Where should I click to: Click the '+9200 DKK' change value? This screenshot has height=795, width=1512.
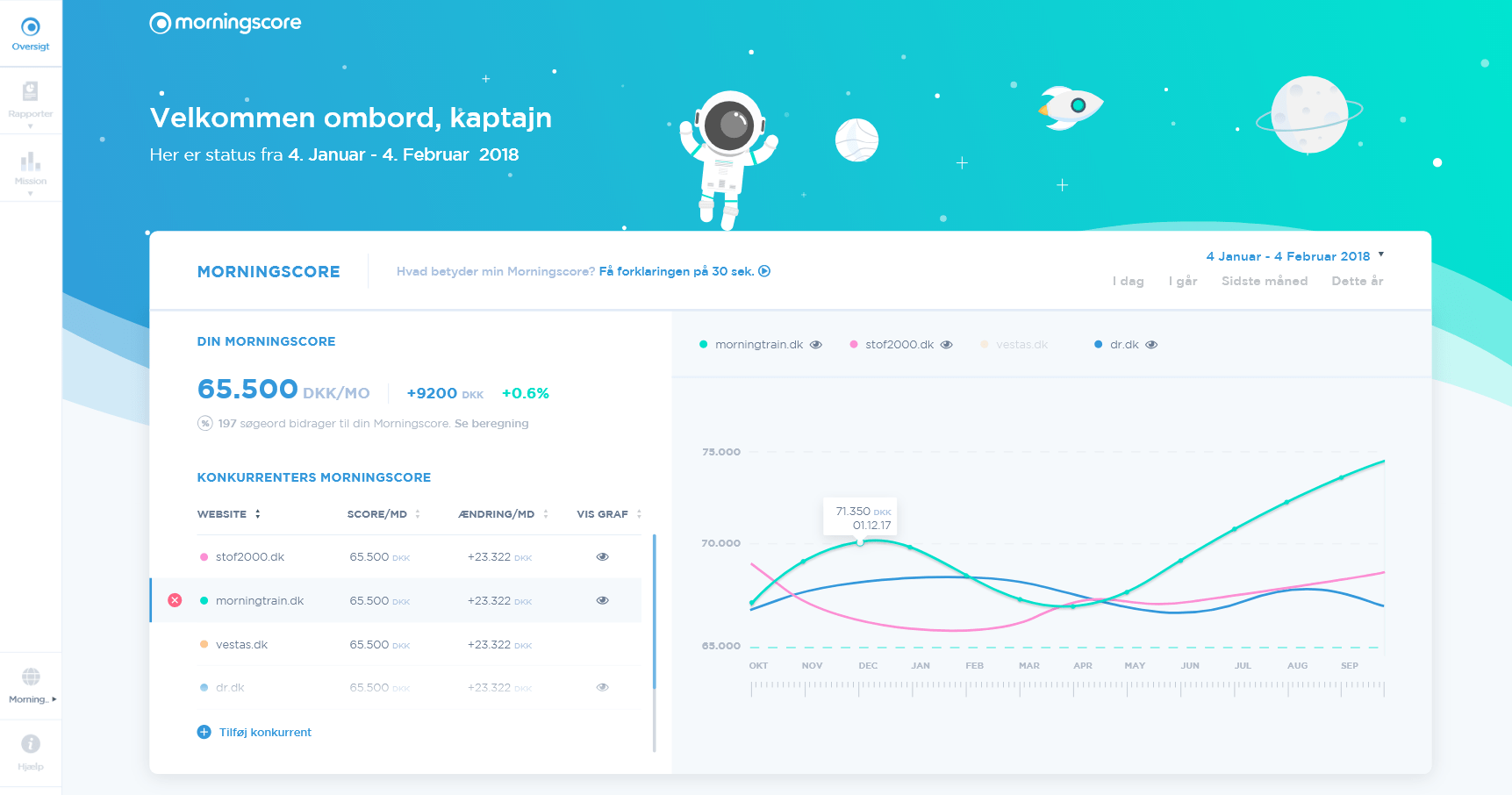445,393
